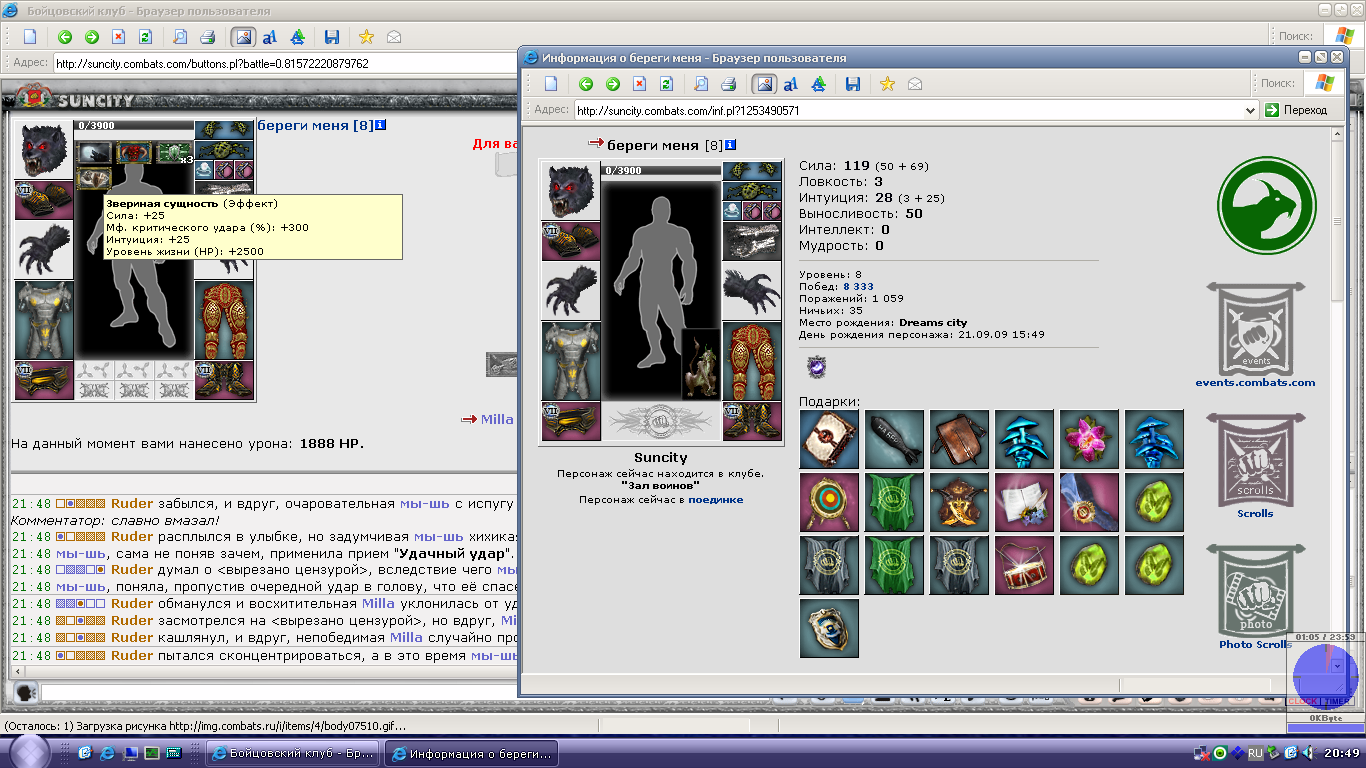Click the Информация window vertical scrollbar

1337,400
